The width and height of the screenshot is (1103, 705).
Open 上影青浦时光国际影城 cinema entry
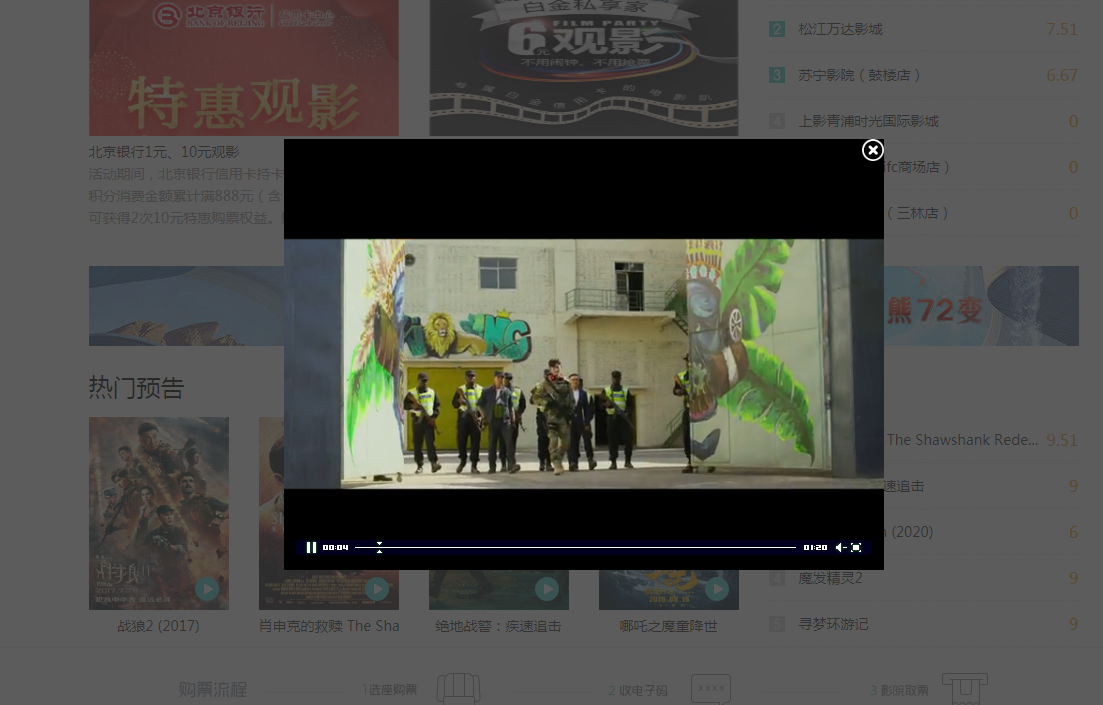tap(868, 121)
